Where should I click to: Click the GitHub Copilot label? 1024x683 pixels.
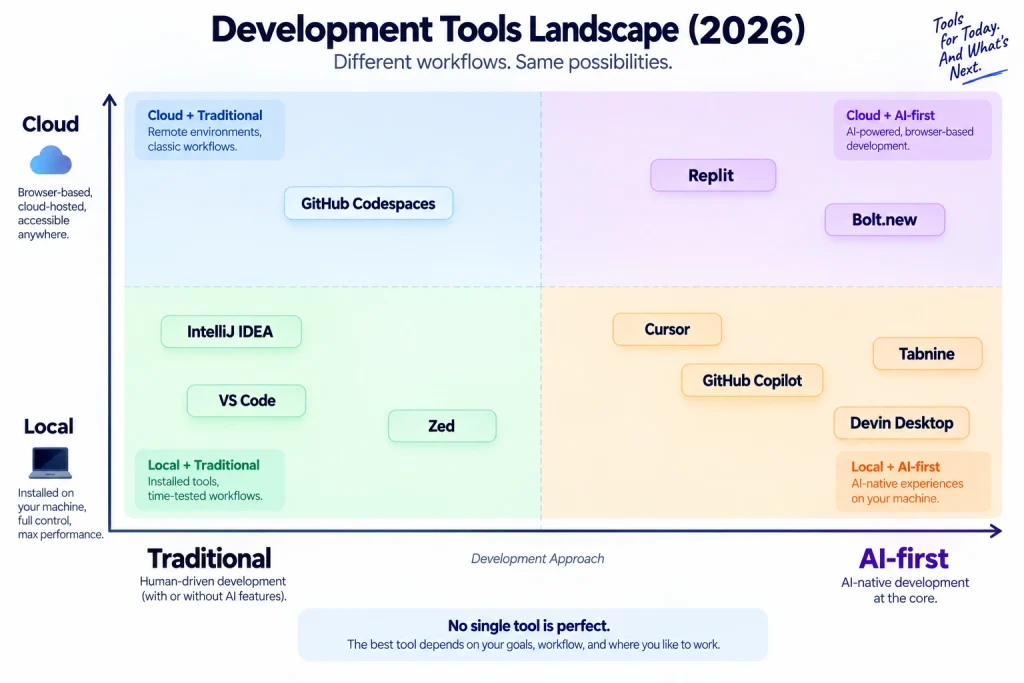pos(752,380)
